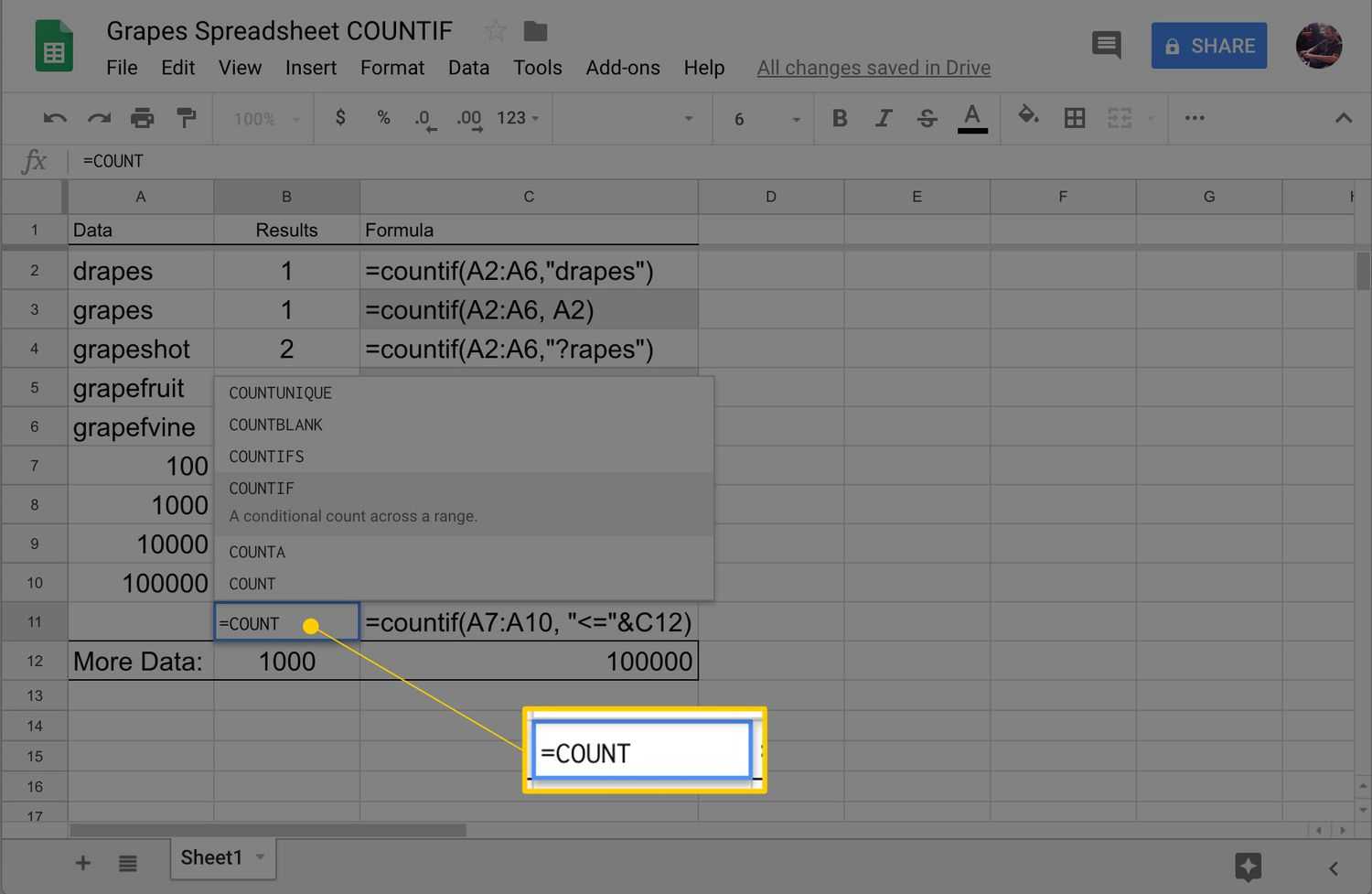Viewport: 1372px width, 894px height.
Task: Choose COUNTBLANK from the suggestions
Action: 463,425
